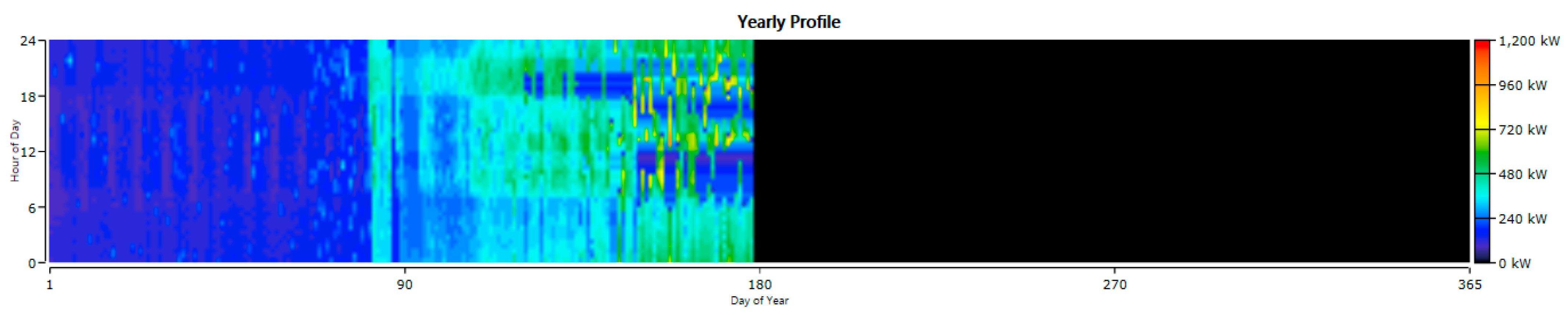Click the y-axis tick label '18'
The image size is (1568, 315).
(28, 96)
